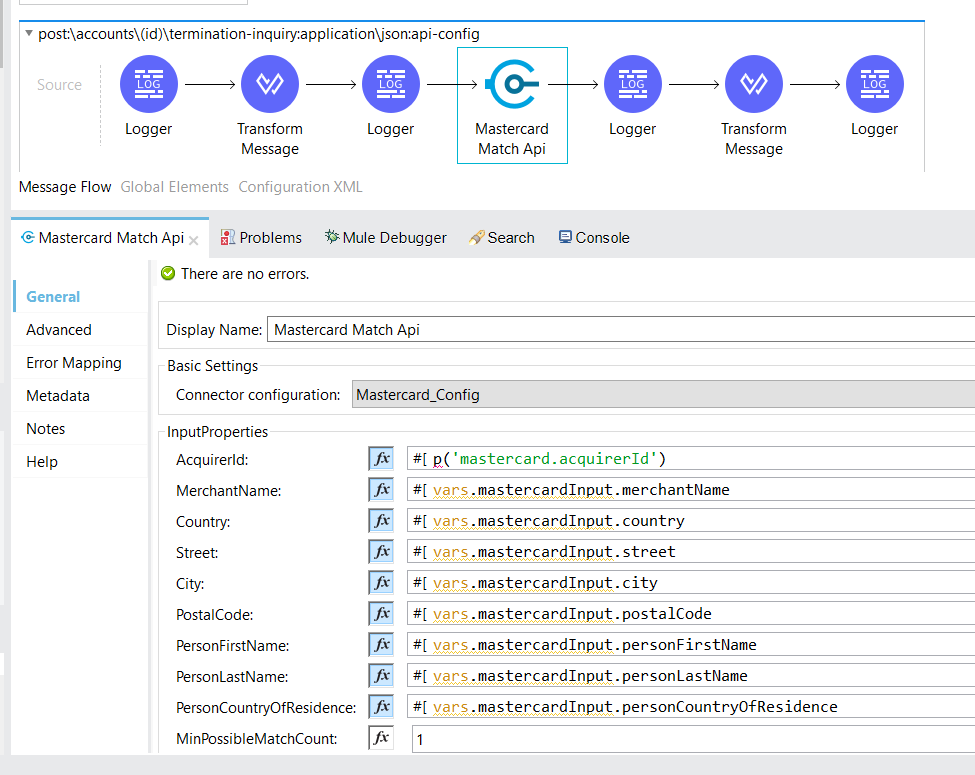Image resolution: width=975 pixels, height=775 pixels.
Task: Open the Connector configuration dropdown Mastercard_Config
Action: pos(663,395)
